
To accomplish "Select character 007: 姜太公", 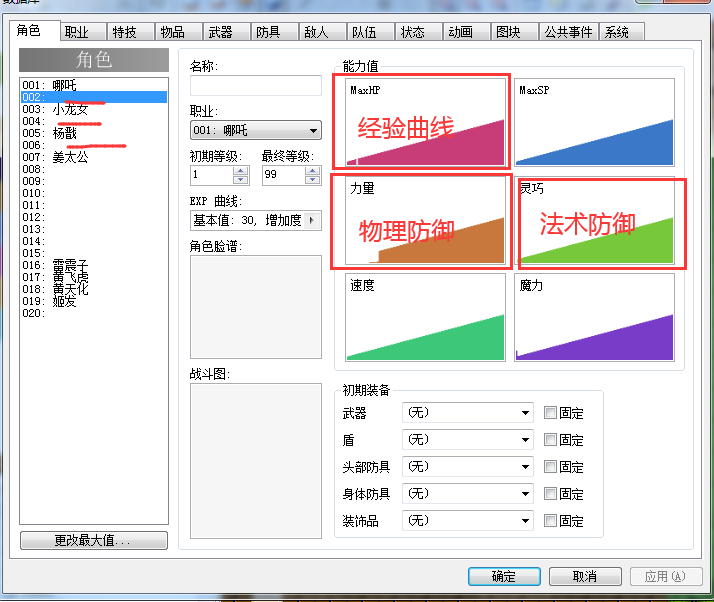I will 94,157.
